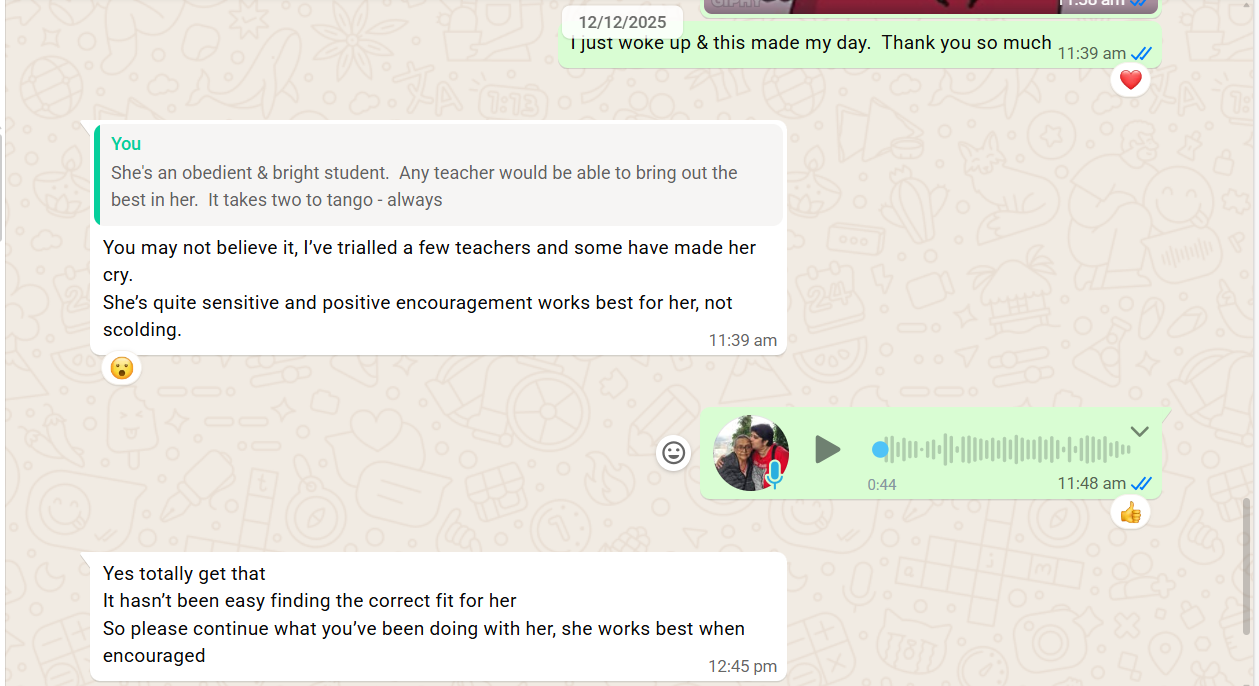Viewport: 1259px width, 686px height.
Task: Click the 12:45 pm timestamp
Action: click(742, 666)
